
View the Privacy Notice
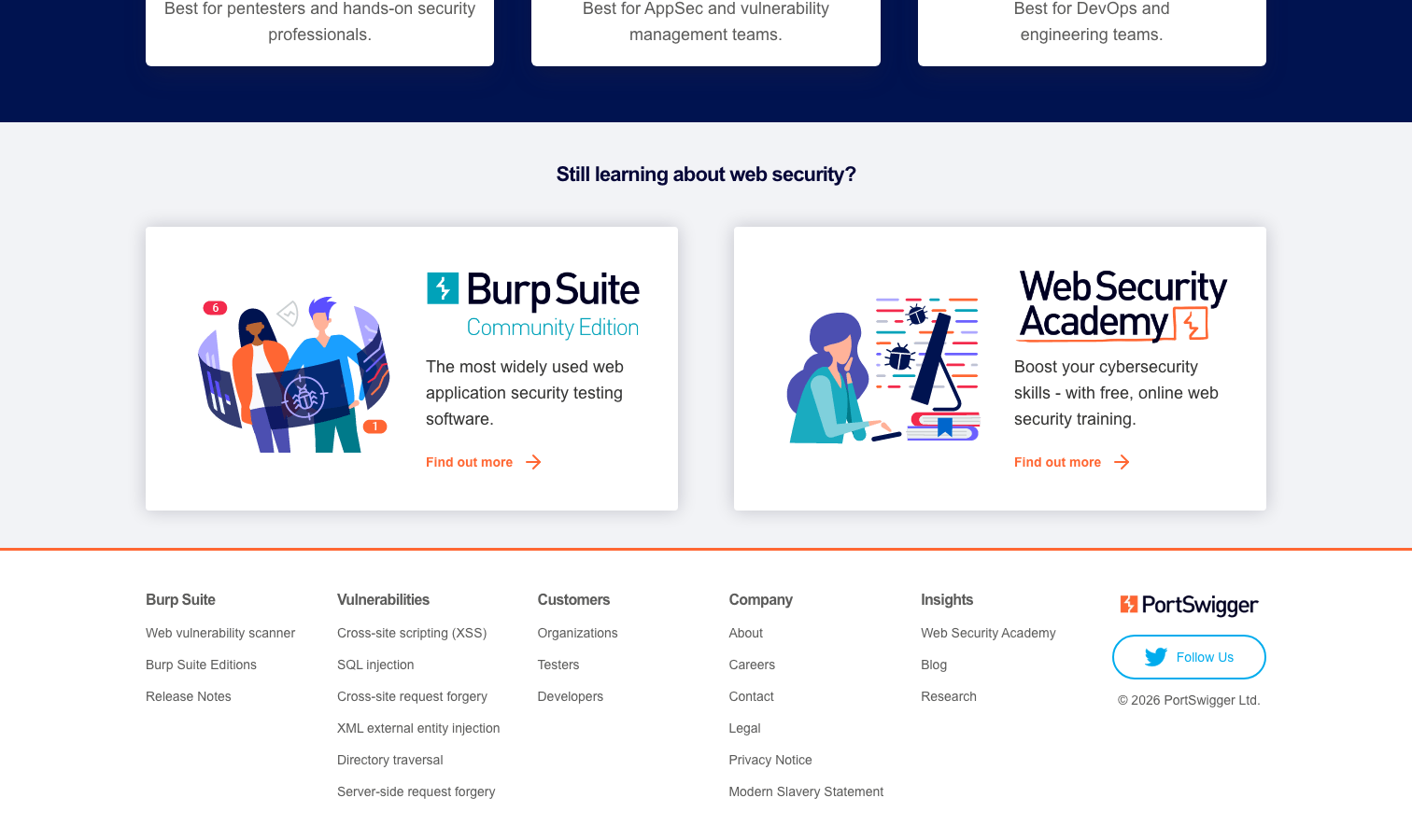pos(770,760)
